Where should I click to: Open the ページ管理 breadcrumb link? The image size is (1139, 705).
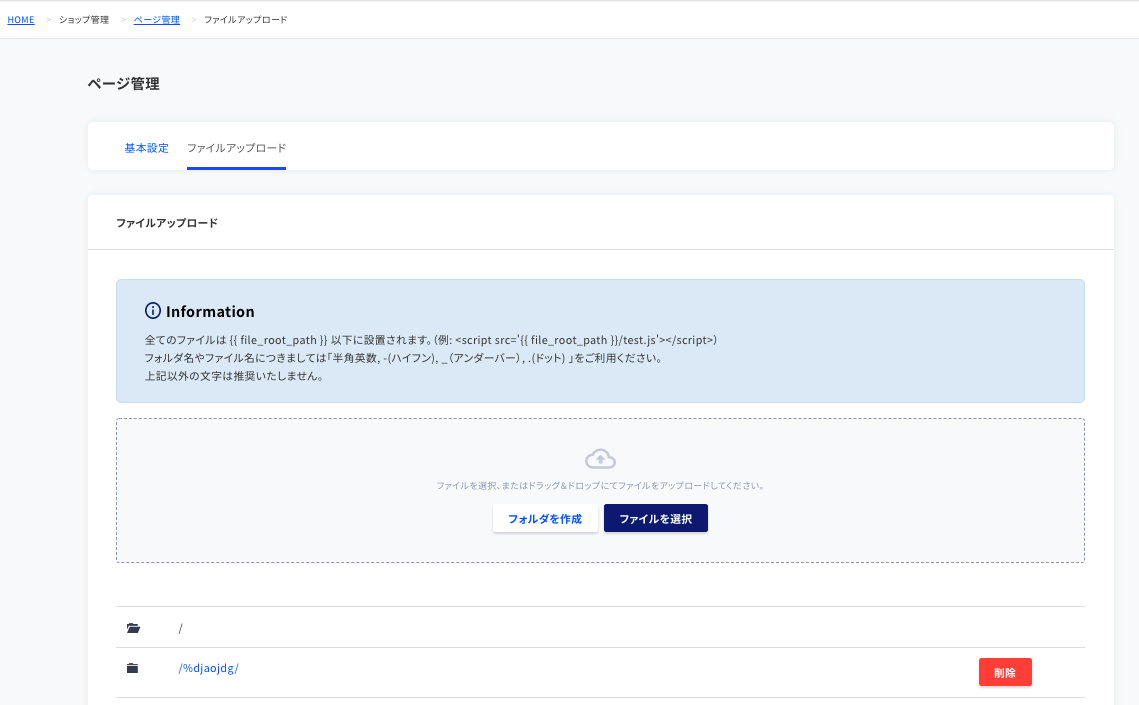pos(157,20)
